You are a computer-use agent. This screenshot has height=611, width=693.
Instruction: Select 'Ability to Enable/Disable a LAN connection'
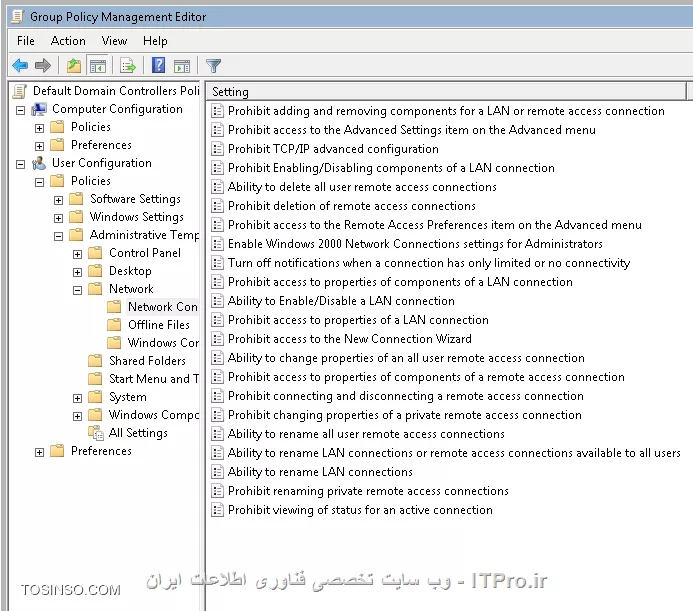(x=341, y=301)
